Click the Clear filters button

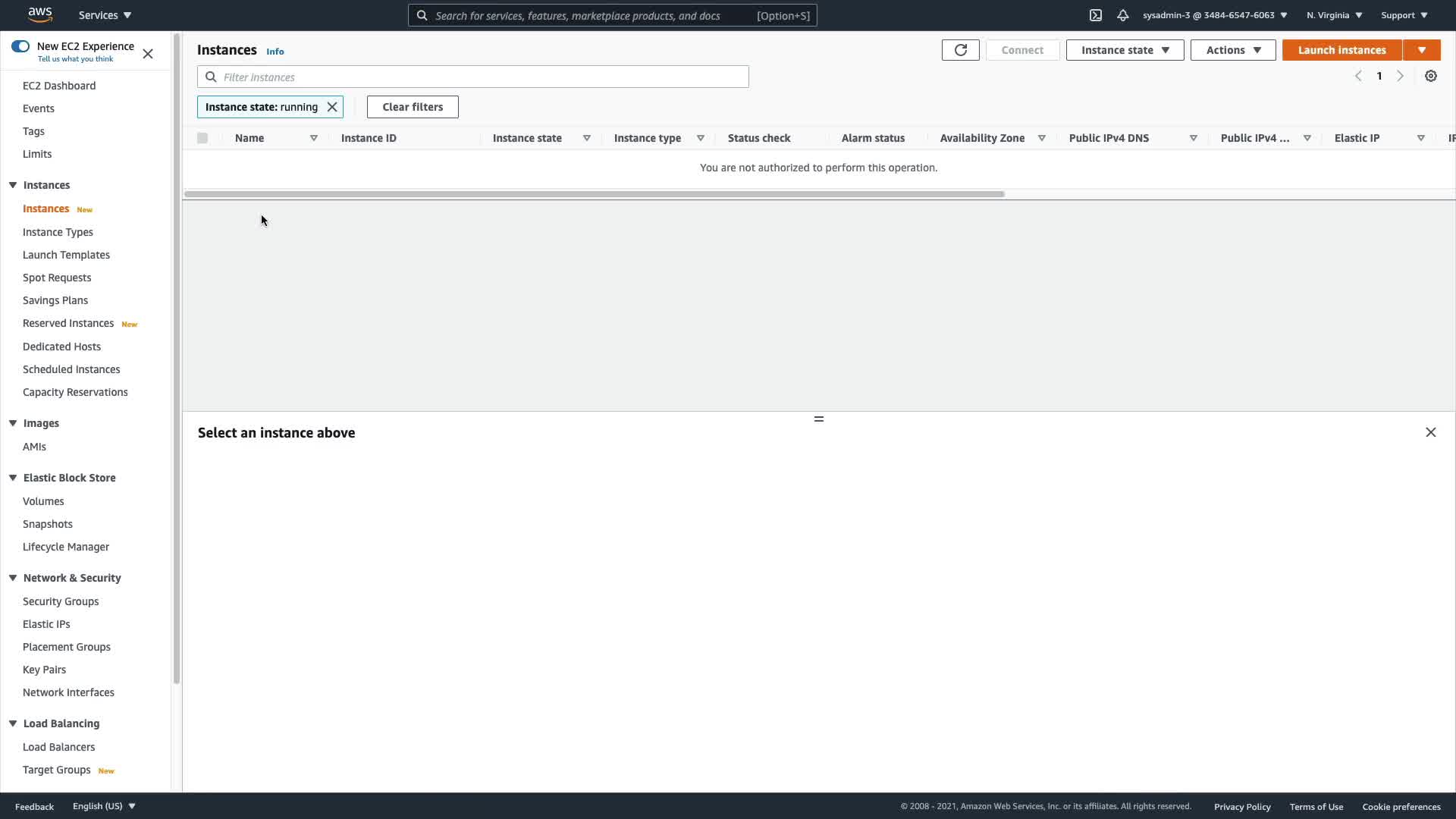[413, 107]
